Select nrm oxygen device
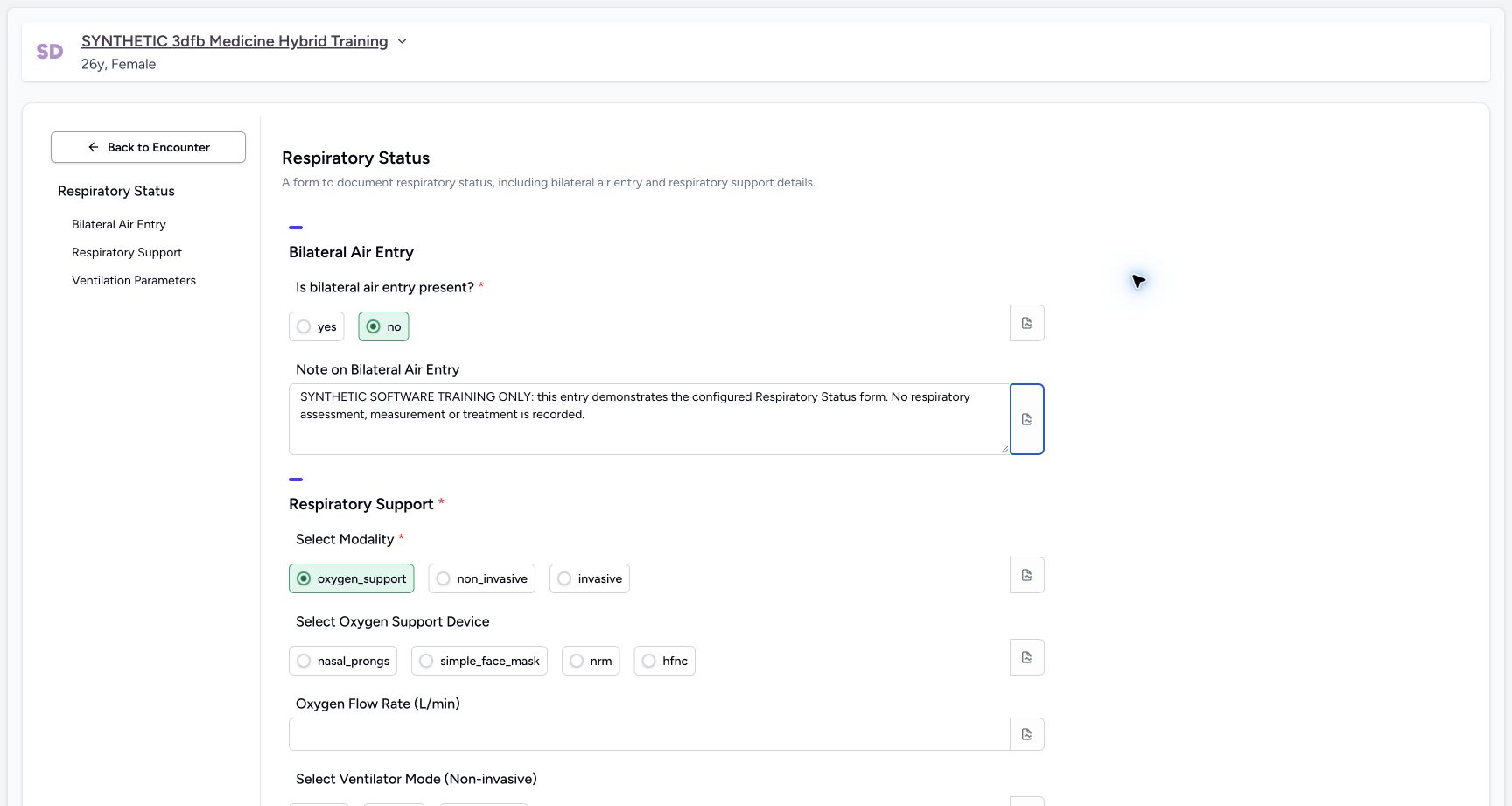This screenshot has height=806, width=1512. [591, 661]
